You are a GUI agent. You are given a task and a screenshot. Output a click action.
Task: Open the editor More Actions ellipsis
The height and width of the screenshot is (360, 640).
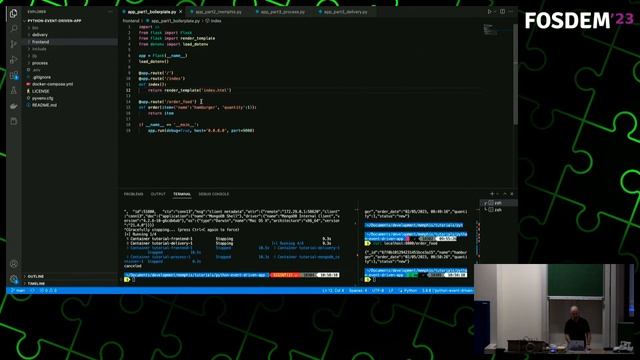click(x=511, y=12)
